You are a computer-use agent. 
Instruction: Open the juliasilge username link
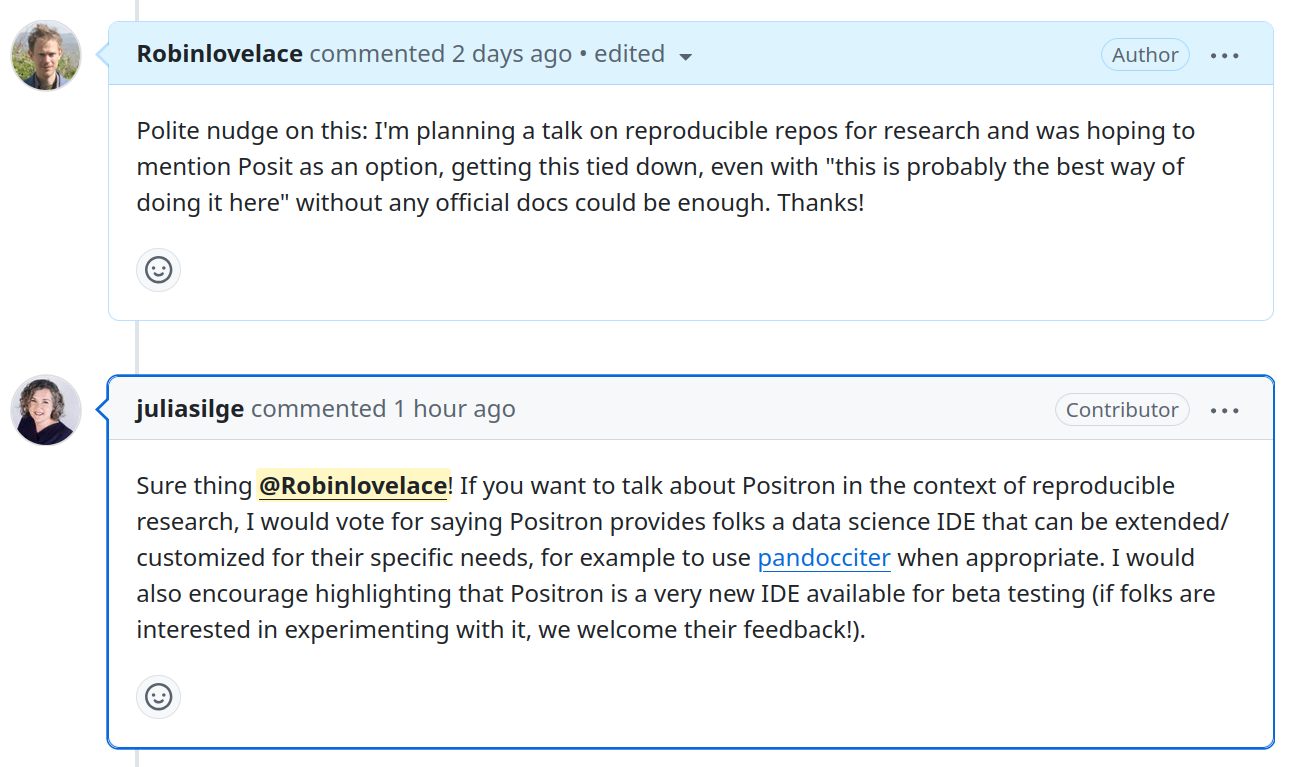[190, 409]
